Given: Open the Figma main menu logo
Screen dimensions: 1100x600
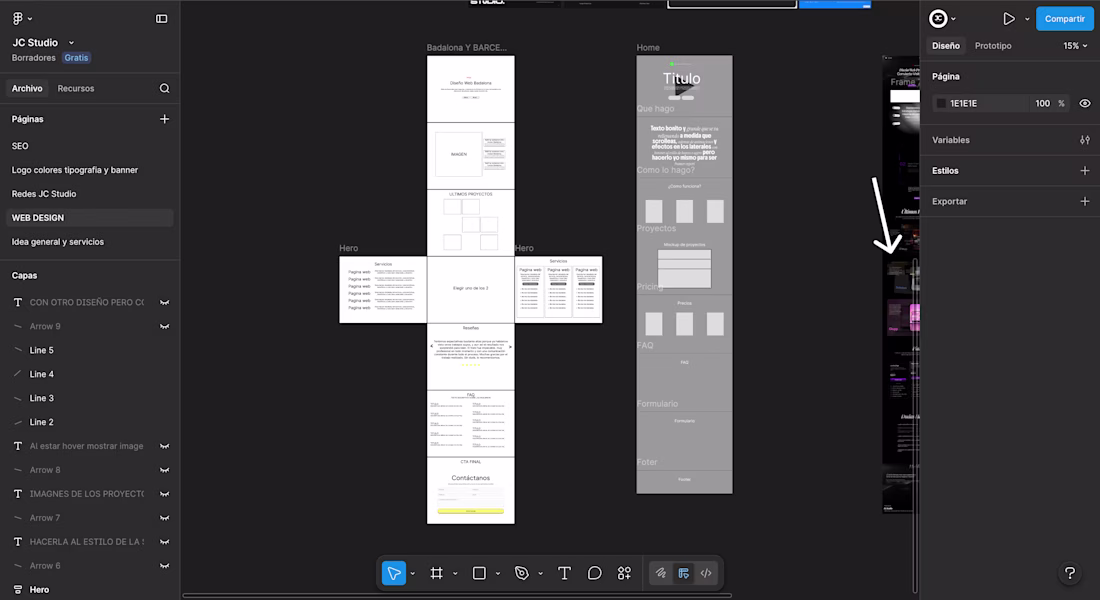Looking at the screenshot, I should [18, 18].
